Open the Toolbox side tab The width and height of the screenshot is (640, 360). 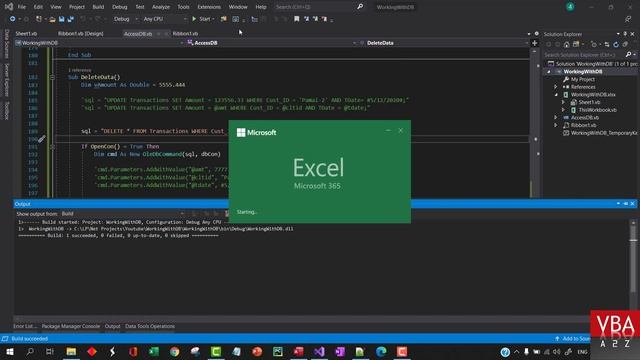click(x=7, y=110)
